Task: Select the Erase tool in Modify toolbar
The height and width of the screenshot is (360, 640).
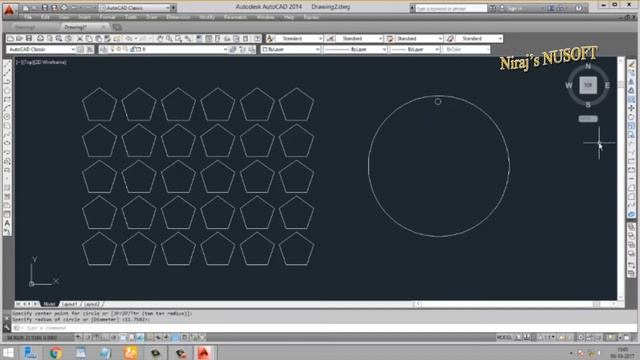Action: click(631, 64)
